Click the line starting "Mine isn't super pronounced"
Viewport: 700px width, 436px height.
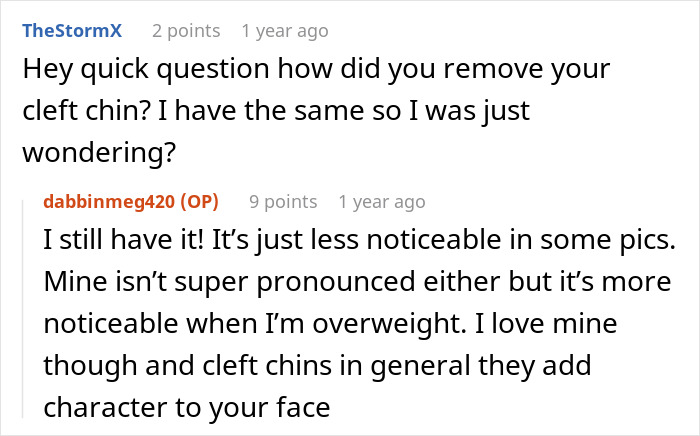355,283
